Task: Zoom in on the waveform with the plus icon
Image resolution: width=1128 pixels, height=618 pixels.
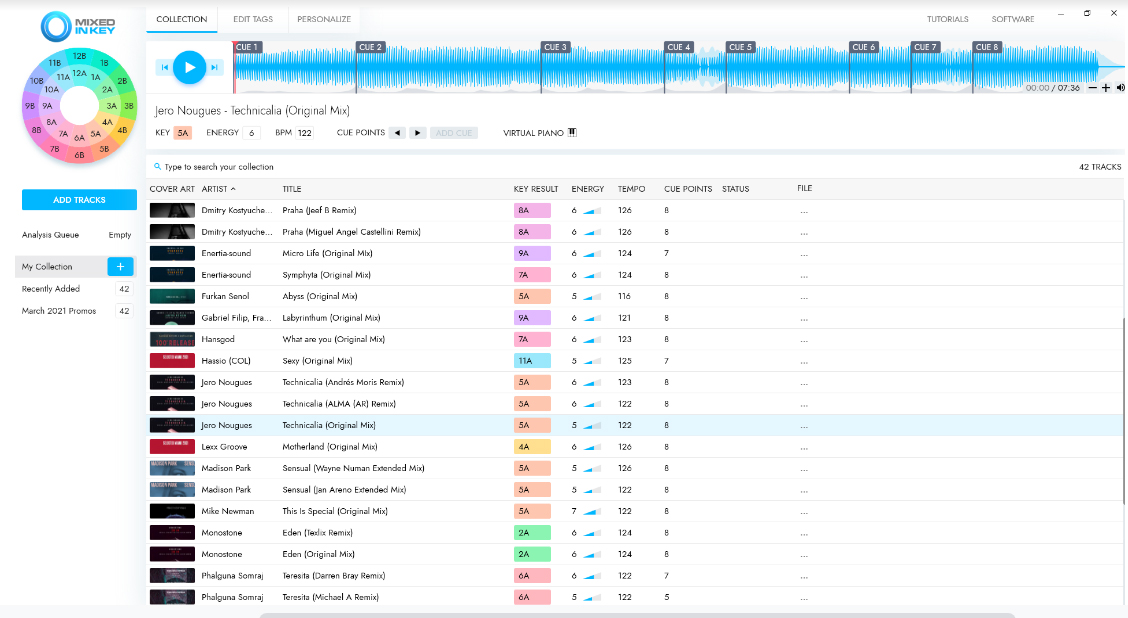Action: coord(1105,87)
